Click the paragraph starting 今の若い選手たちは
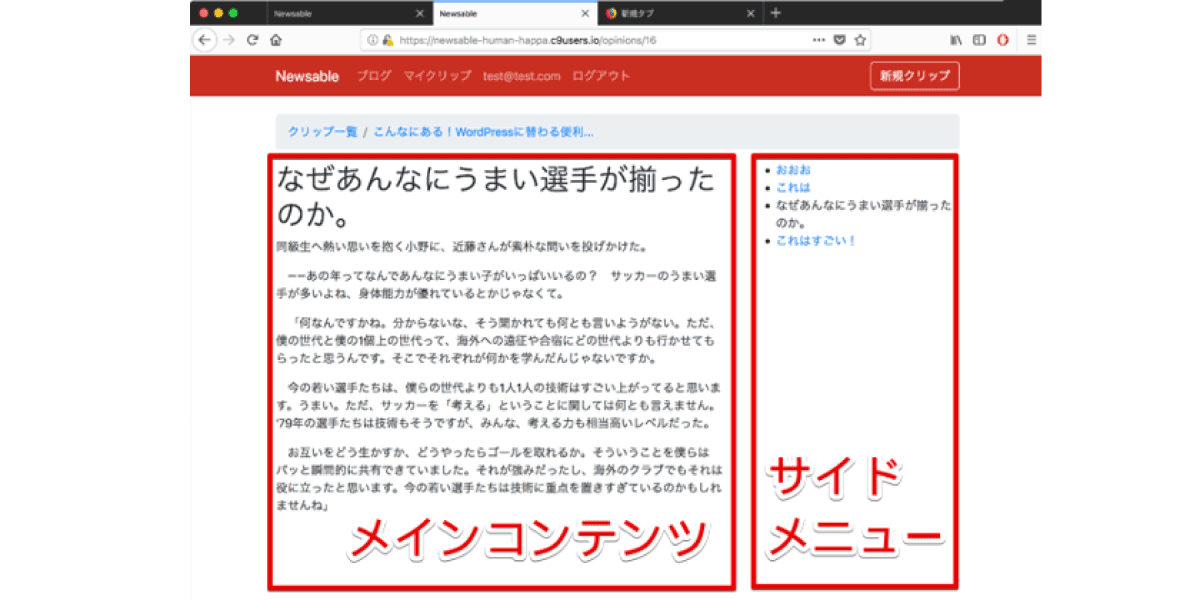The width and height of the screenshot is (1200, 600). [498, 405]
